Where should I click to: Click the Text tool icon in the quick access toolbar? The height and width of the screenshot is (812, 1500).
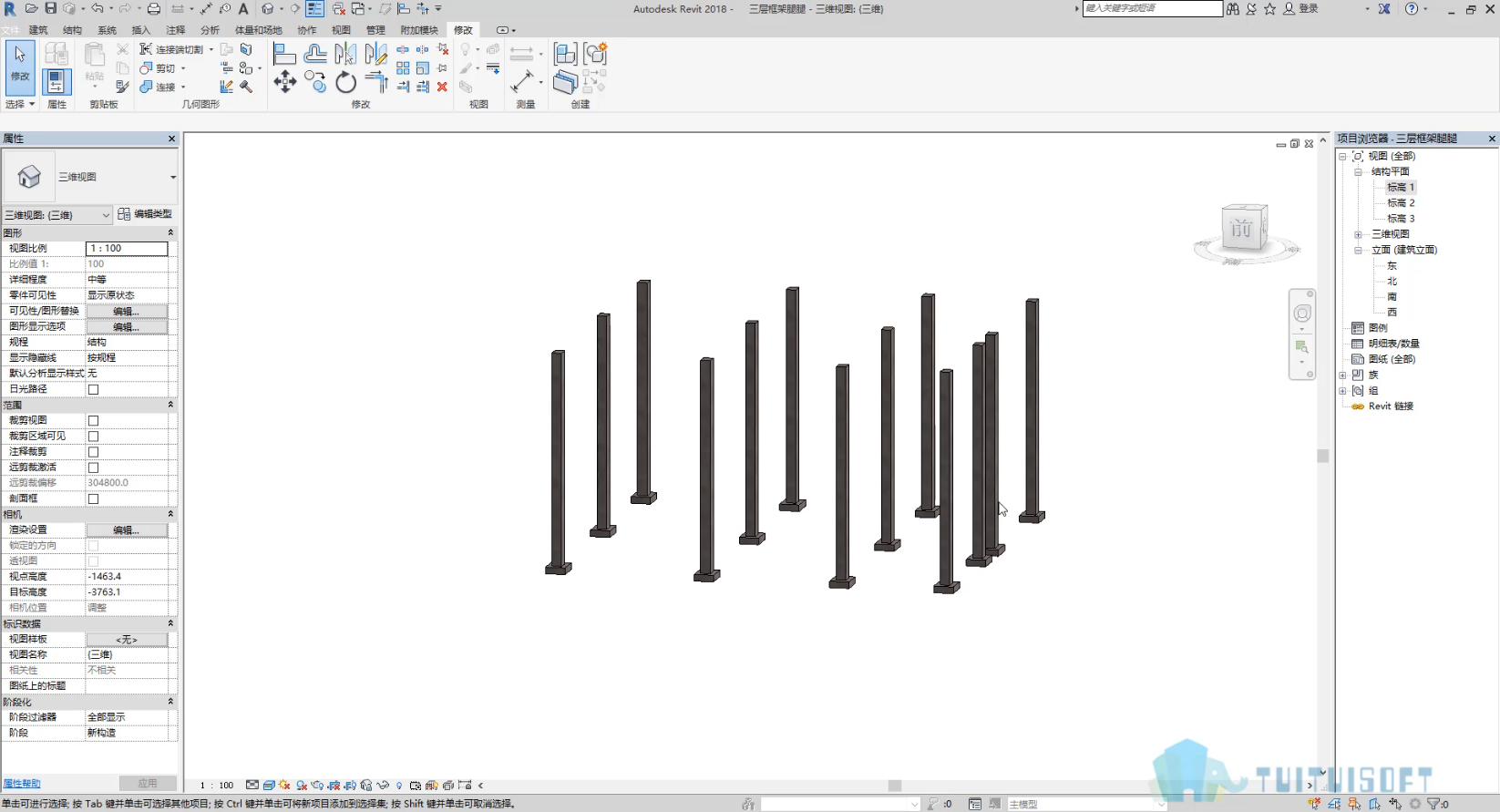(x=243, y=9)
